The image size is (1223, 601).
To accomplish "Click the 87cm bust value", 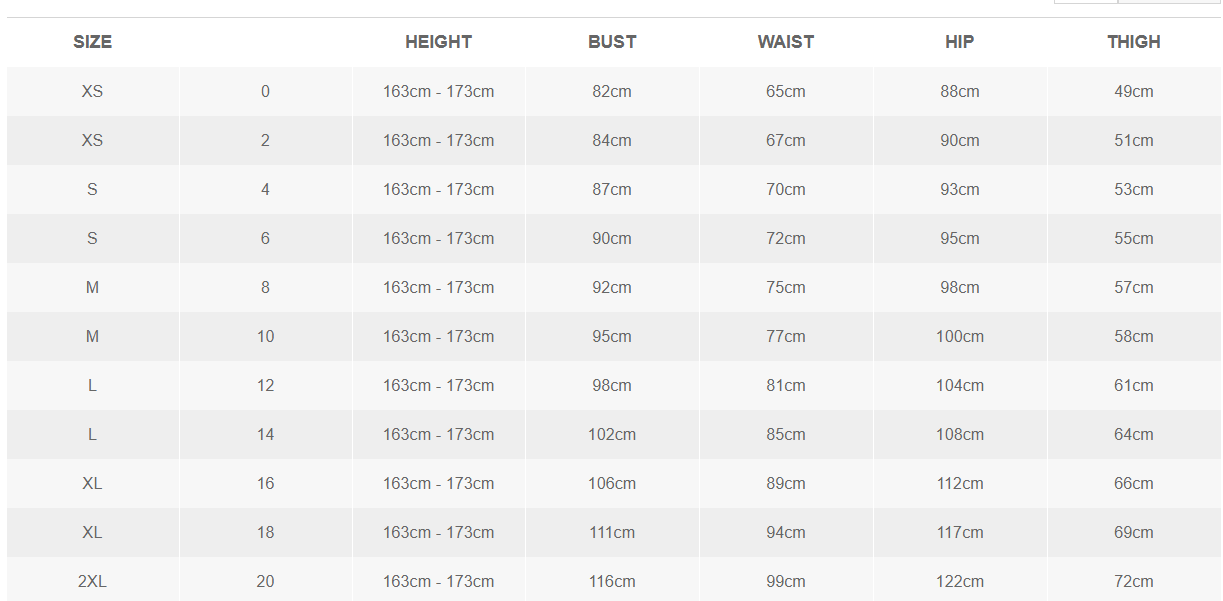I will [612, 189].
